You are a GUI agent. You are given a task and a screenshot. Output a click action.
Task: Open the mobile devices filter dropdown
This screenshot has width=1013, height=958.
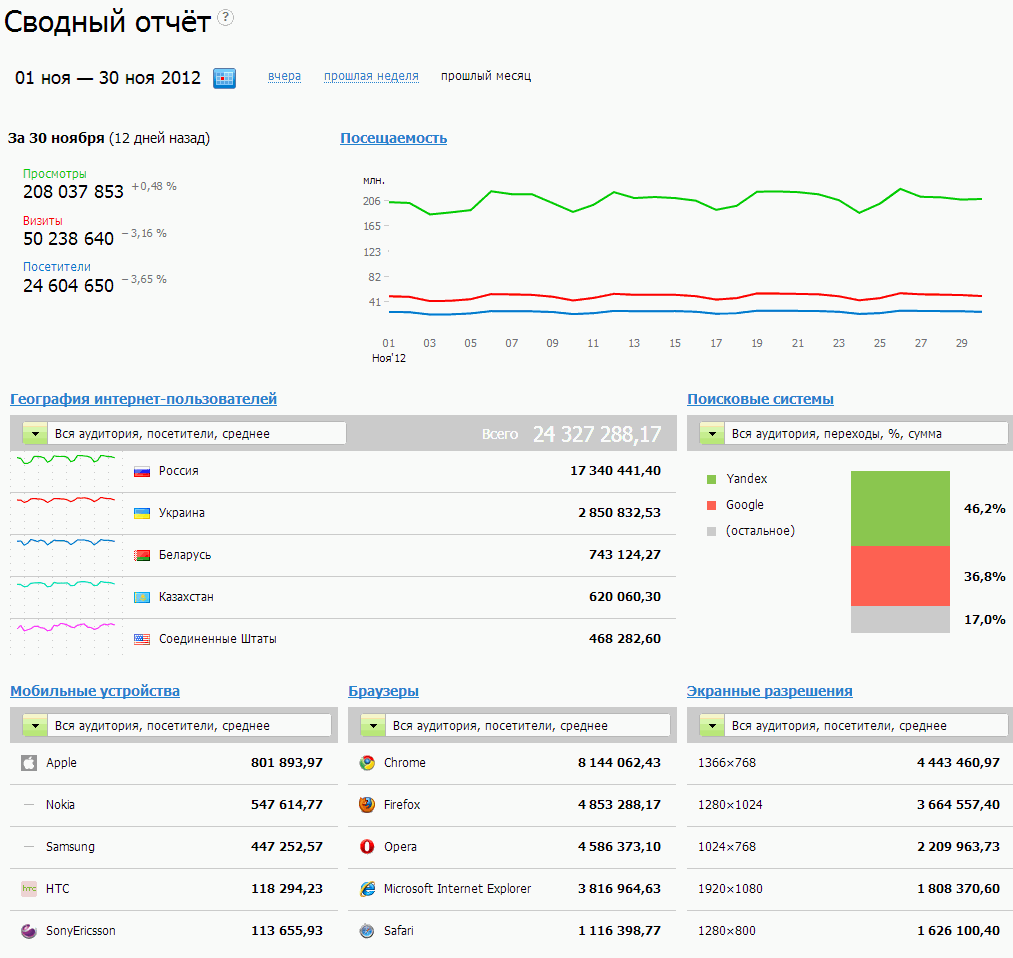[177, 725]
